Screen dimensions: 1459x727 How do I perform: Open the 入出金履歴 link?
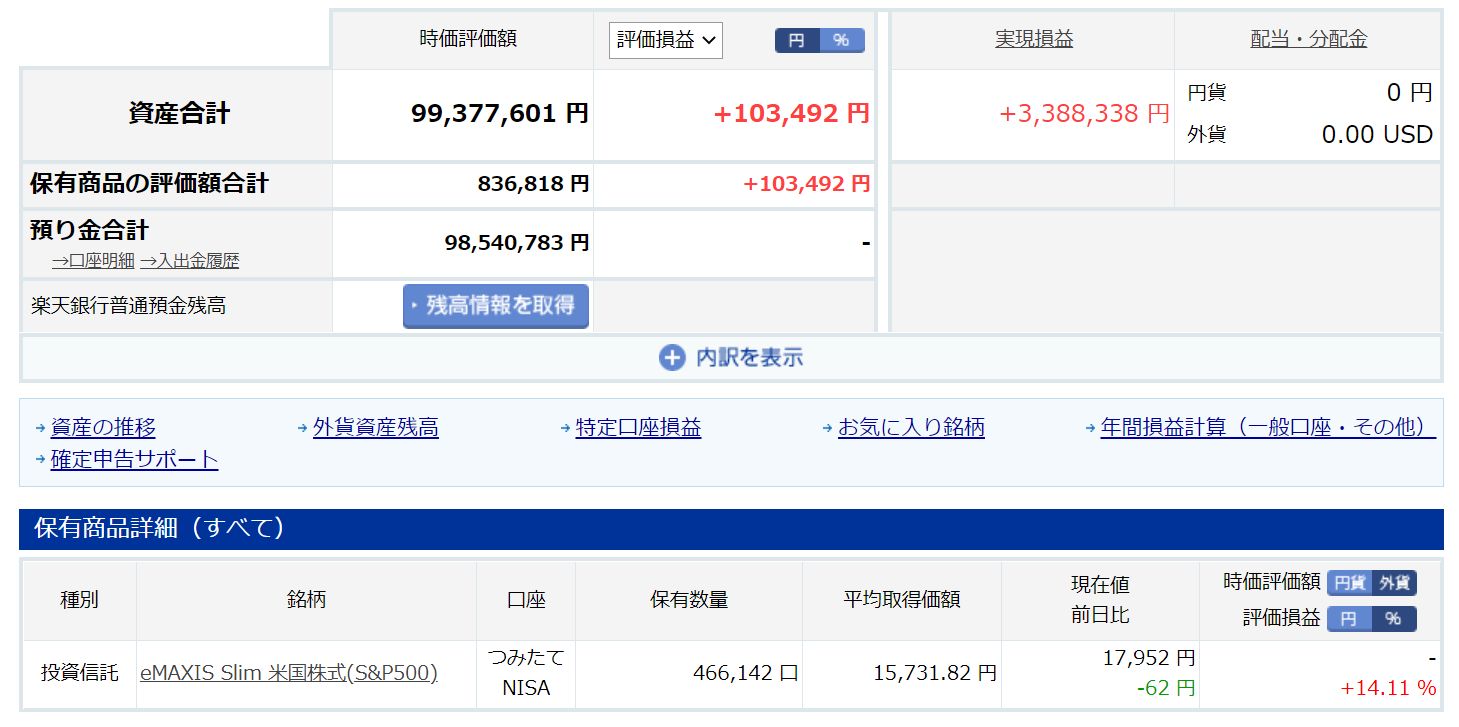click(x=189, y=261)
